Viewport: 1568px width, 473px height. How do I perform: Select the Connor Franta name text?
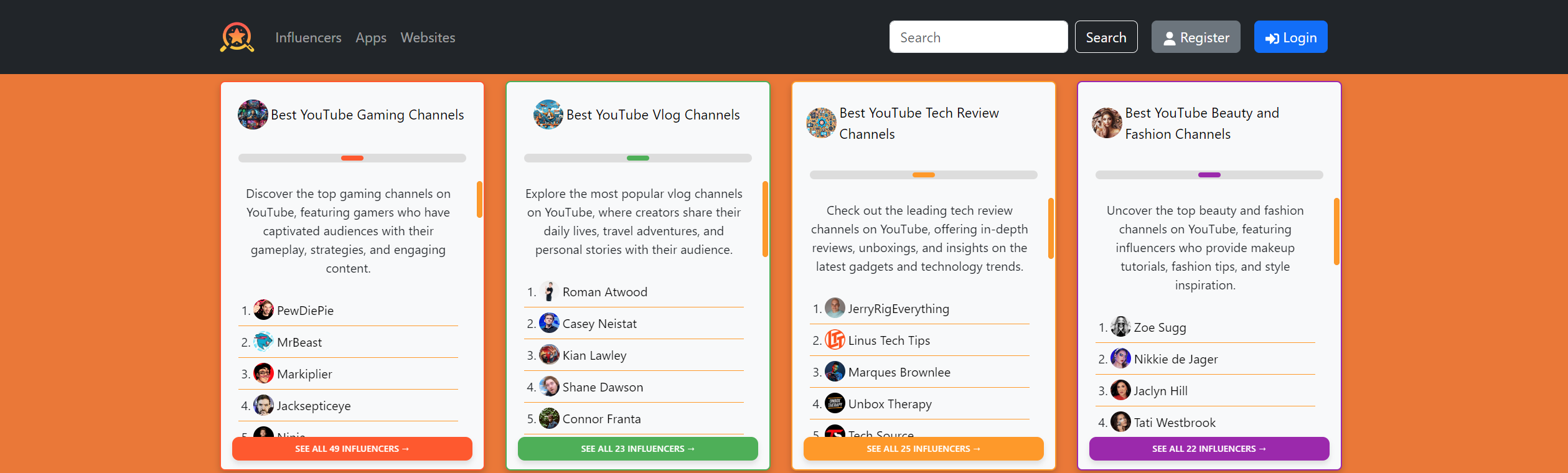point(601,419)
